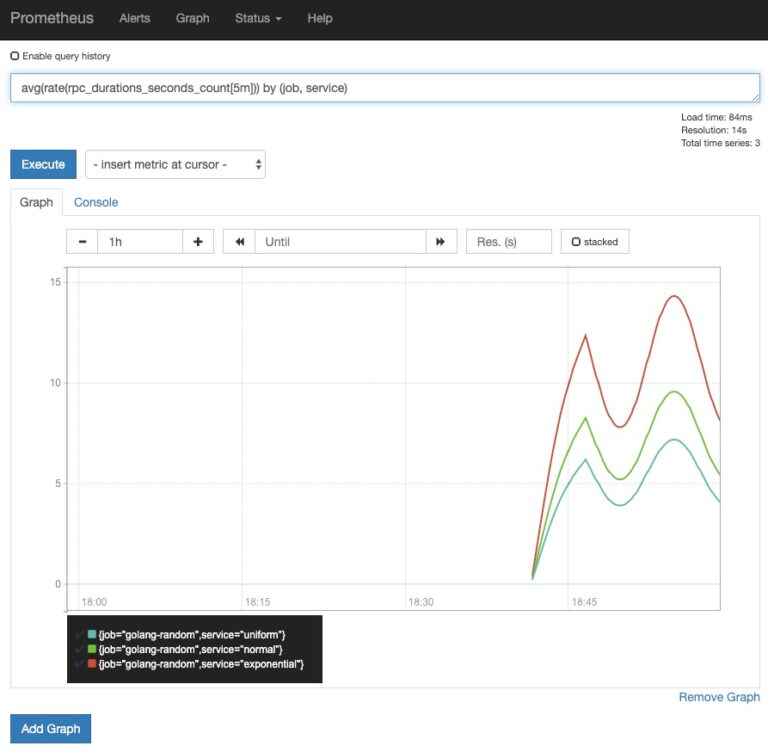Click the forward end-time double-arrow button
The height and width of the screenshot is (752, 768).
[x=440, y=242]
